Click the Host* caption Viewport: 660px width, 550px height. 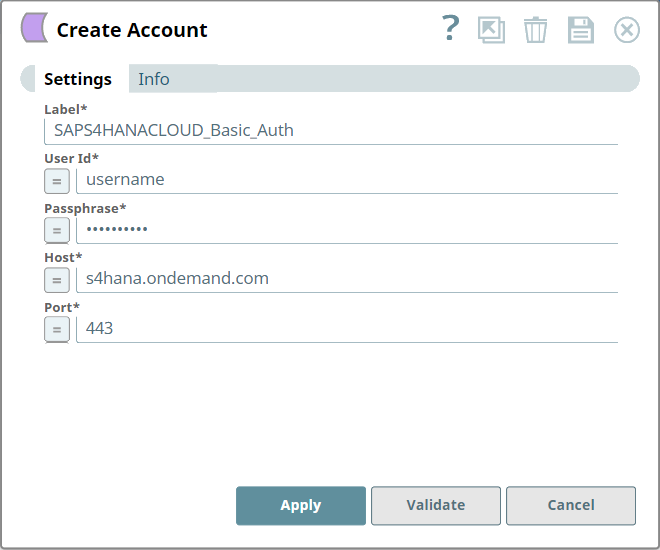[63, 258]
